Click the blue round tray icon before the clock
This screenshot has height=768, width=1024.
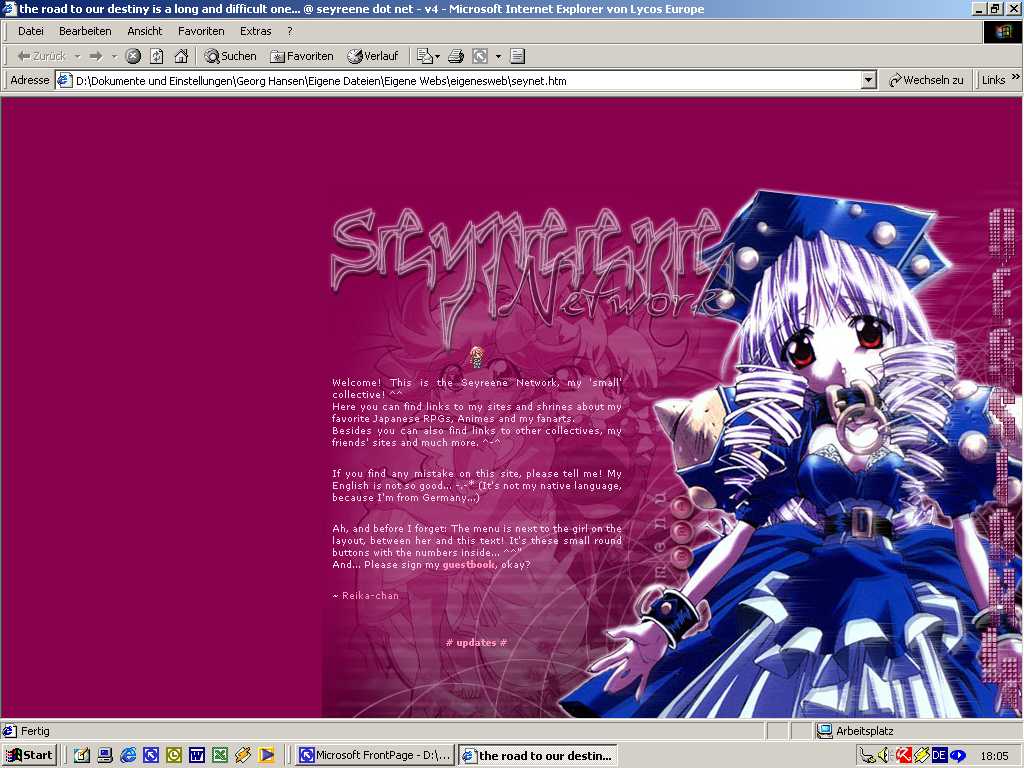point(957,756)
